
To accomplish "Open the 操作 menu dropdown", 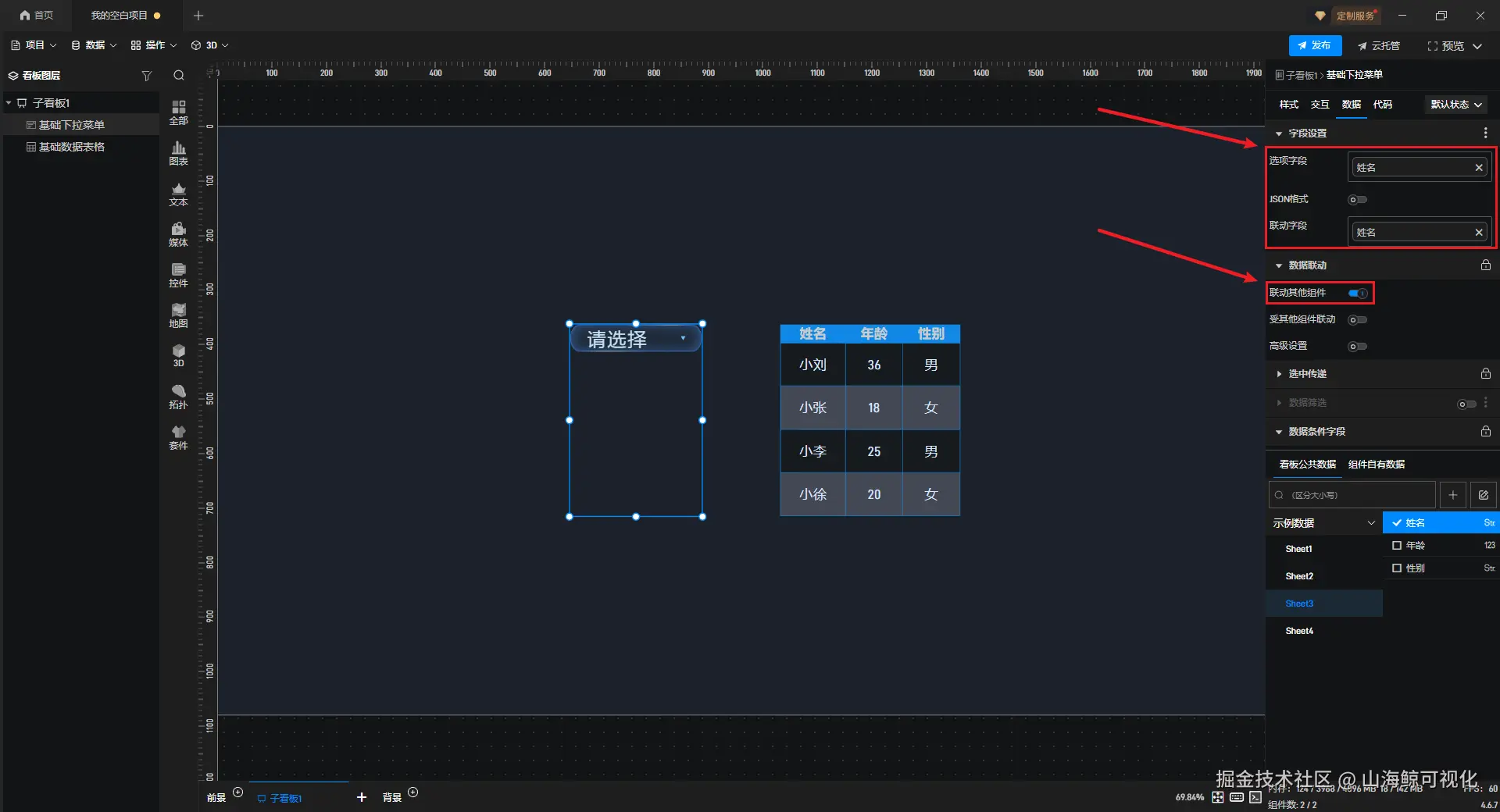I will [154, 45].
